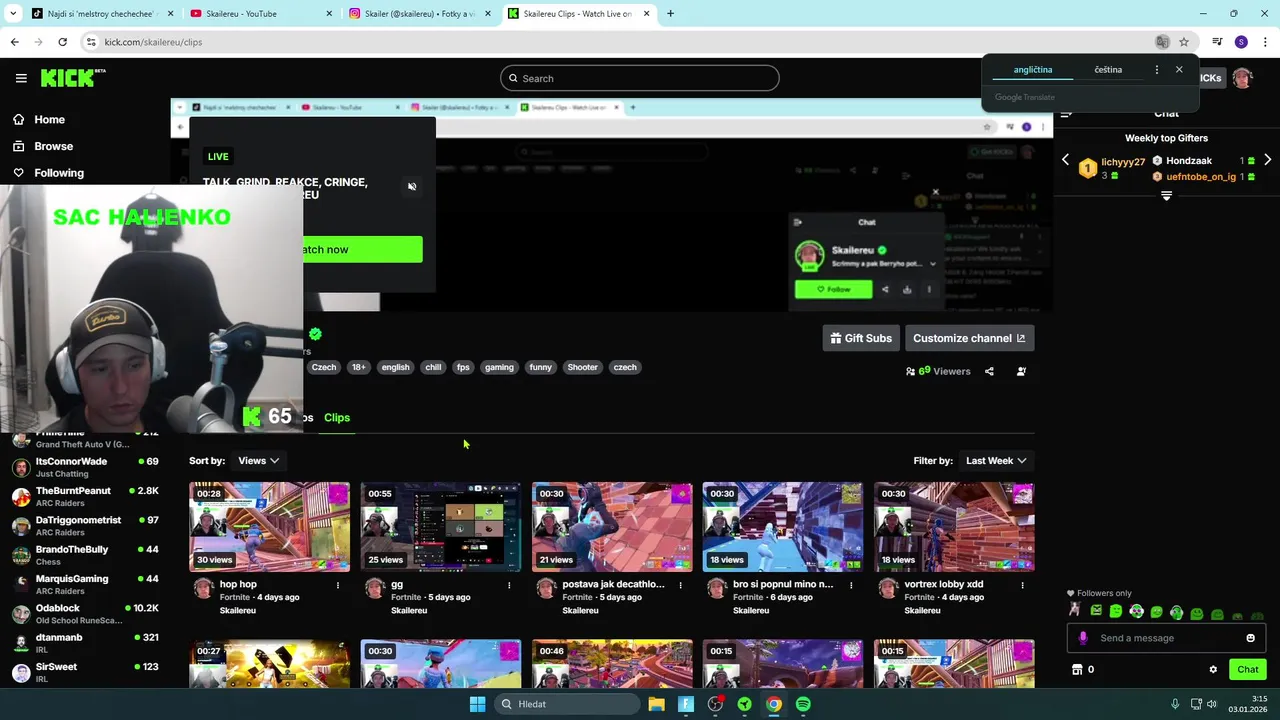Screen dimensions: 1280x720
Task: Click gifter lichyyy27
Action: [x=1123, y=162]
